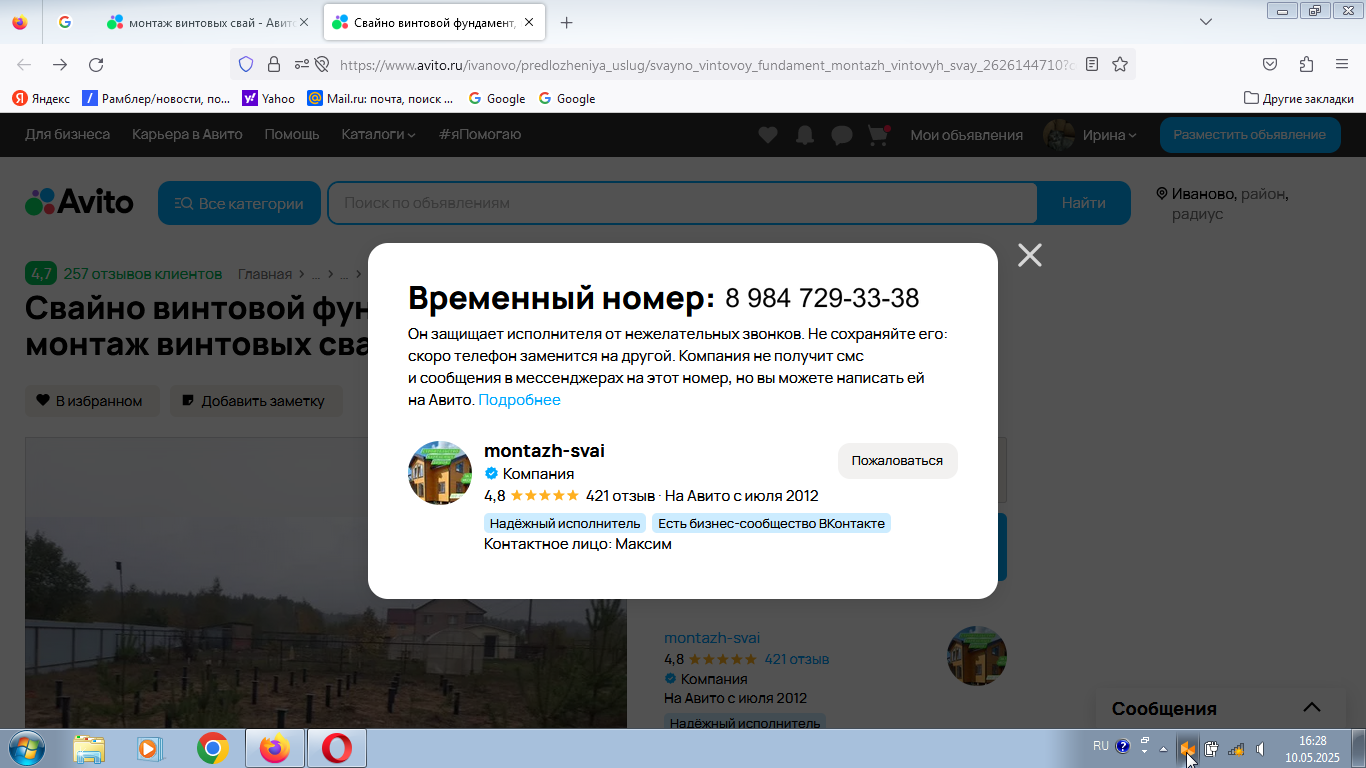Select the Надёжный исполнитель badge in popup
Viewport: 1366px width, 768px height.
pos(565,523)
